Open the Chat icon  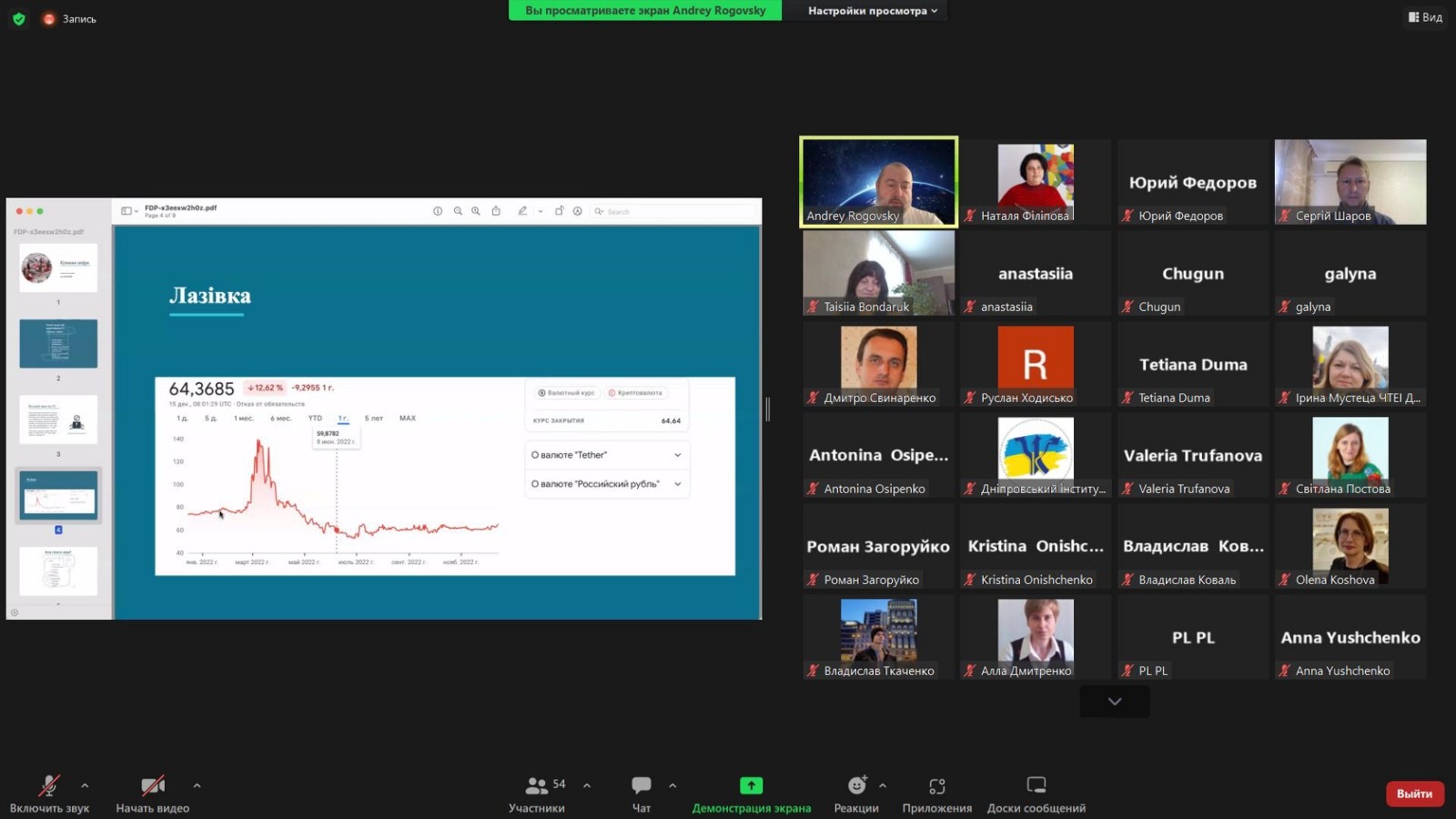pos(642,785)
